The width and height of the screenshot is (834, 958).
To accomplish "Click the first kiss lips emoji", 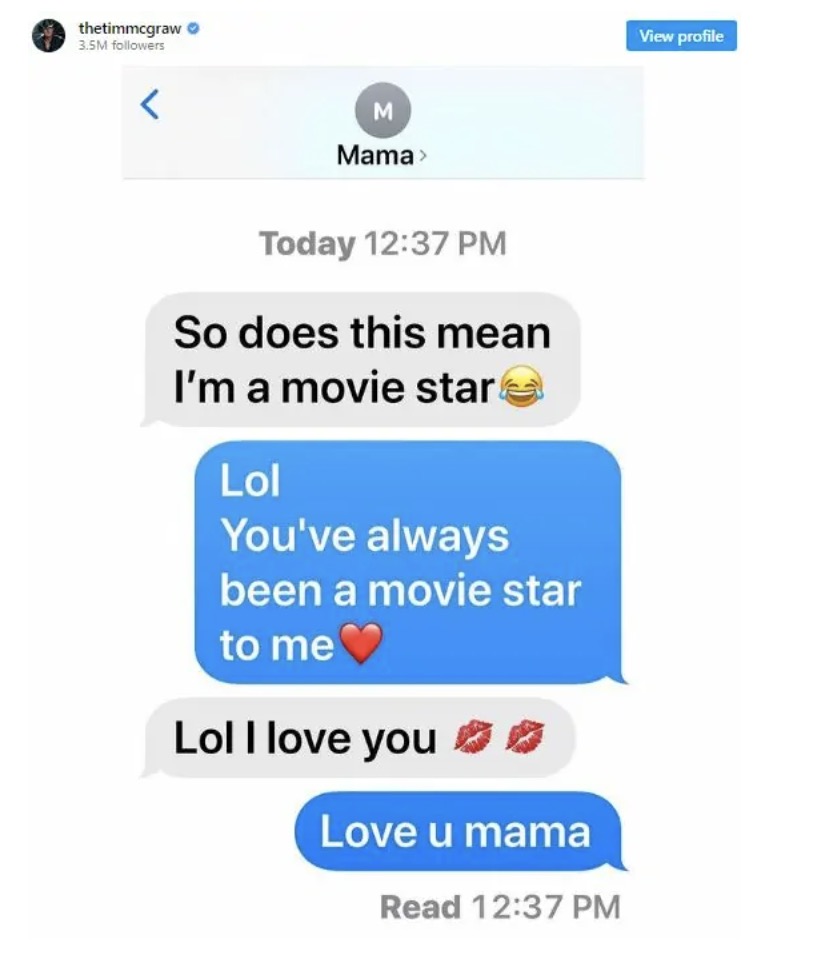I will (x=473, y=737).
